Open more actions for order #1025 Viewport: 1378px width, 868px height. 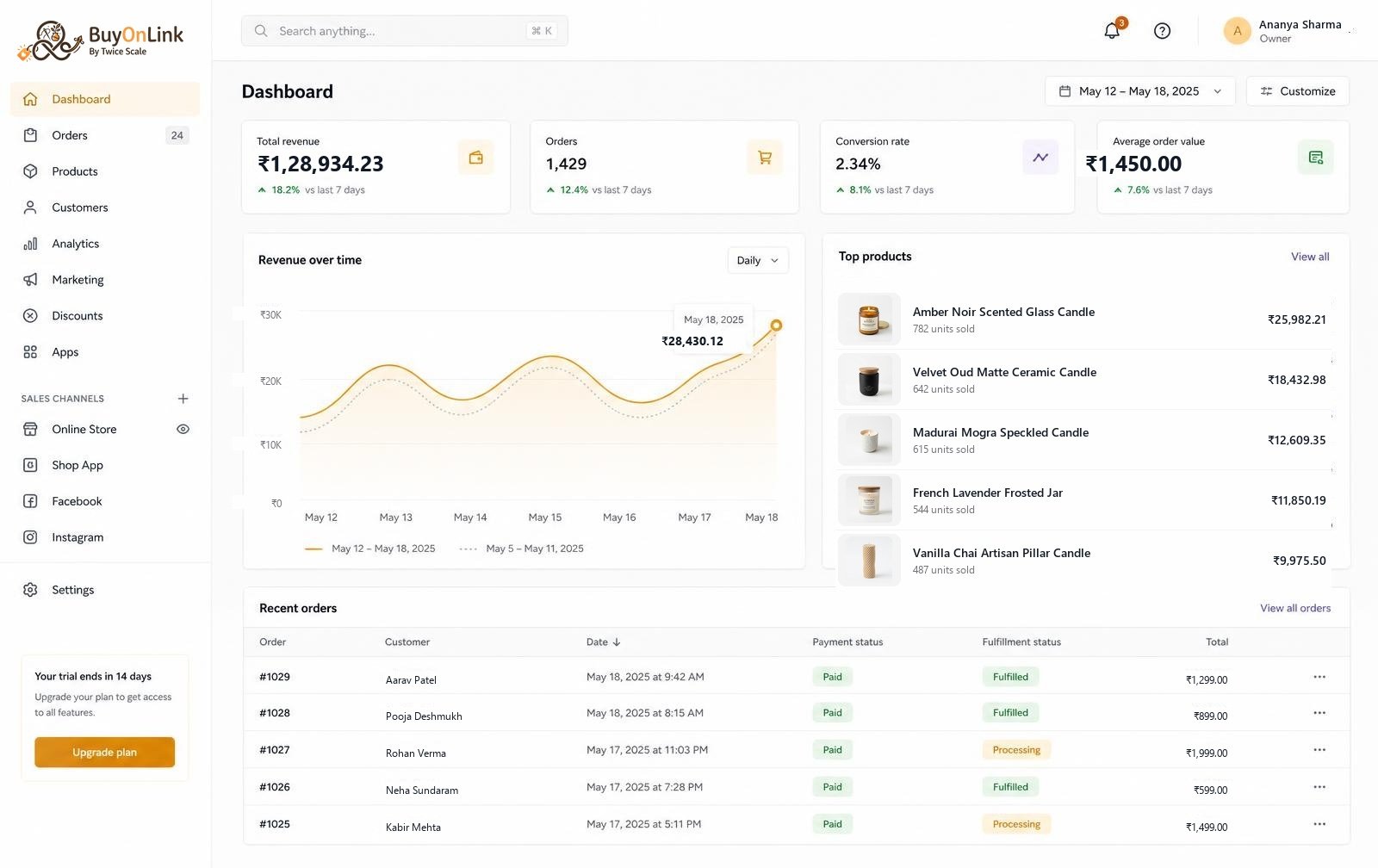(1319, 824)
